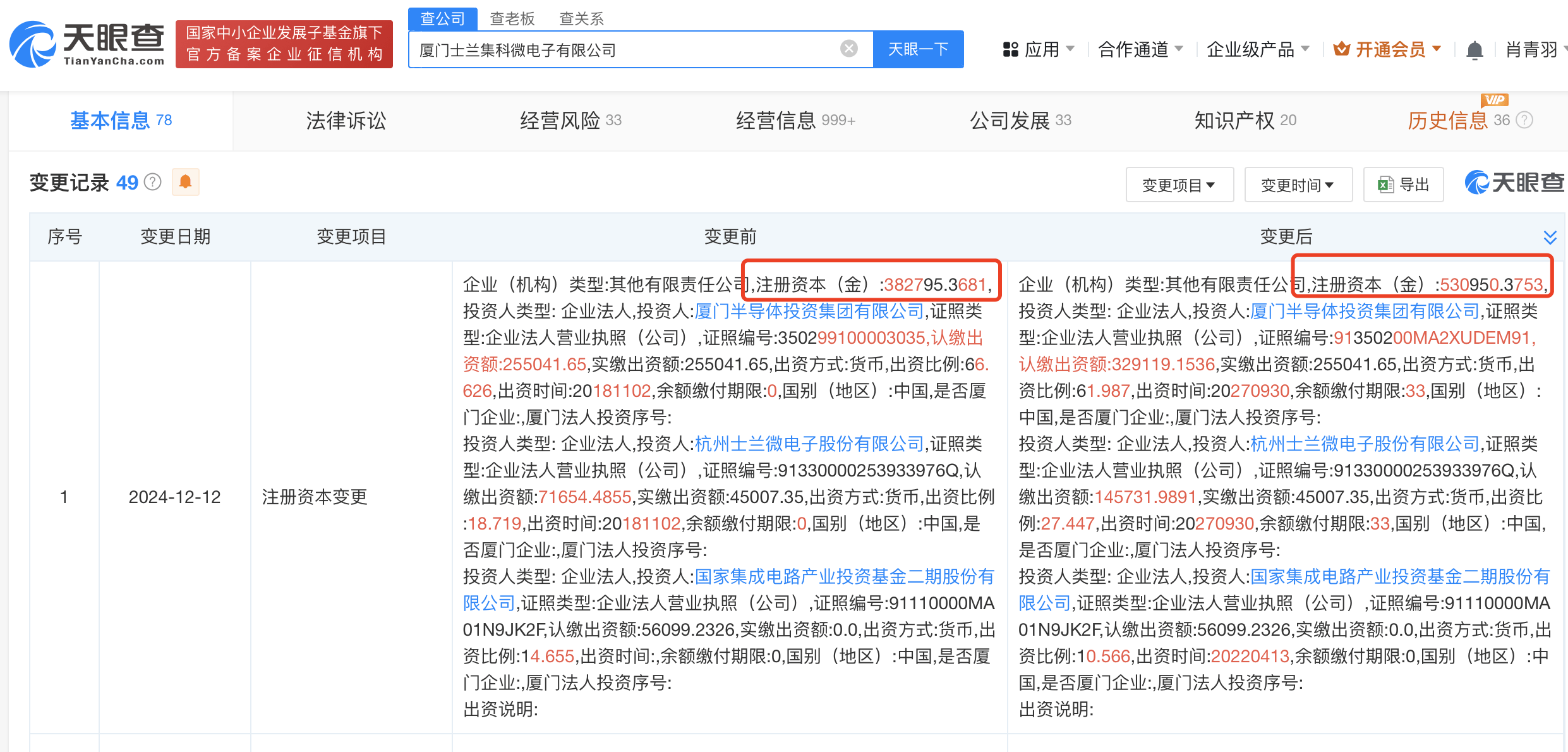Expand the table with the double-chevron
Viewport: 1568px width, 752px height.
pyautogui.click(x=1550, y=237)
